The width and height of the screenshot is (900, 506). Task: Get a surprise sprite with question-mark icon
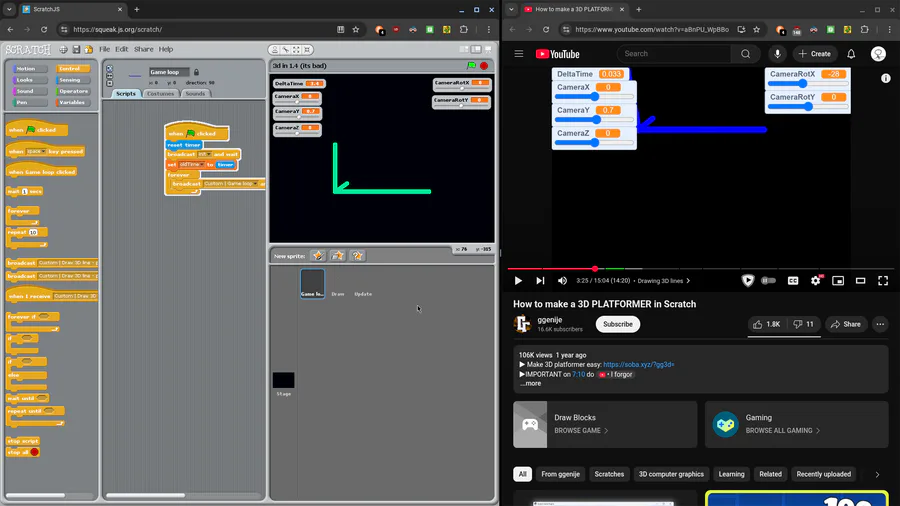pos(357,255)
